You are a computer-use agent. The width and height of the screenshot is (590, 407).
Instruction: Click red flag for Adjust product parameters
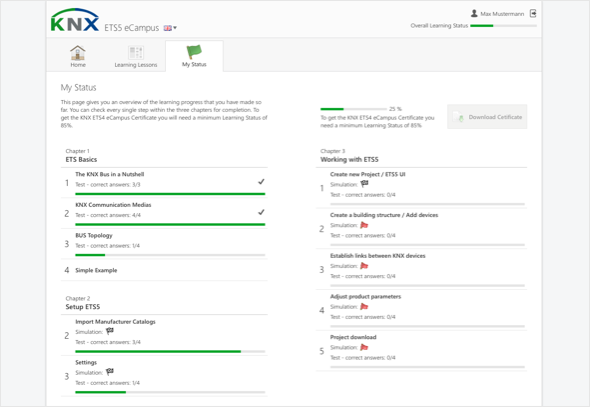pyautogui.click(x=364, y=306)
